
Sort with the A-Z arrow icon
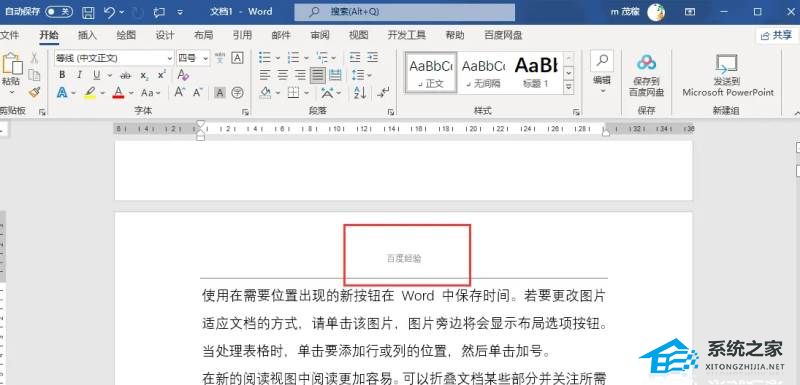pyautogui.click(x=360, y=92)
